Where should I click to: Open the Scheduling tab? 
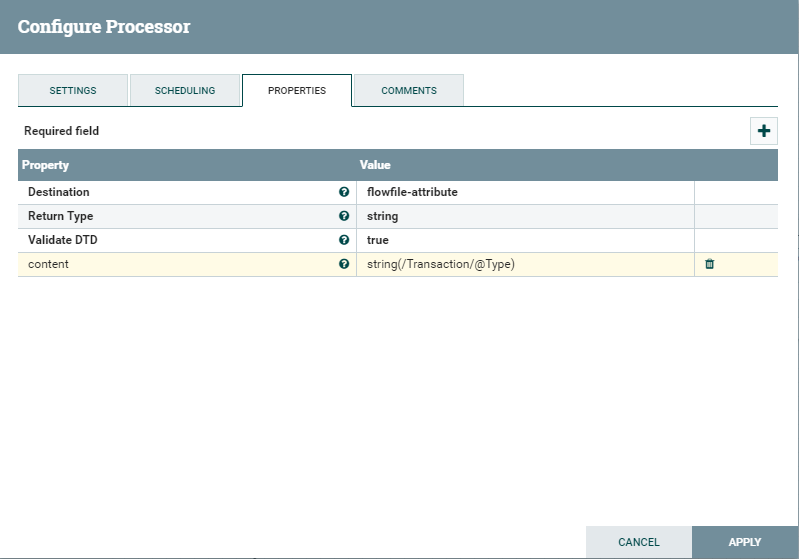pyautogui.click(x=185, y=90)
